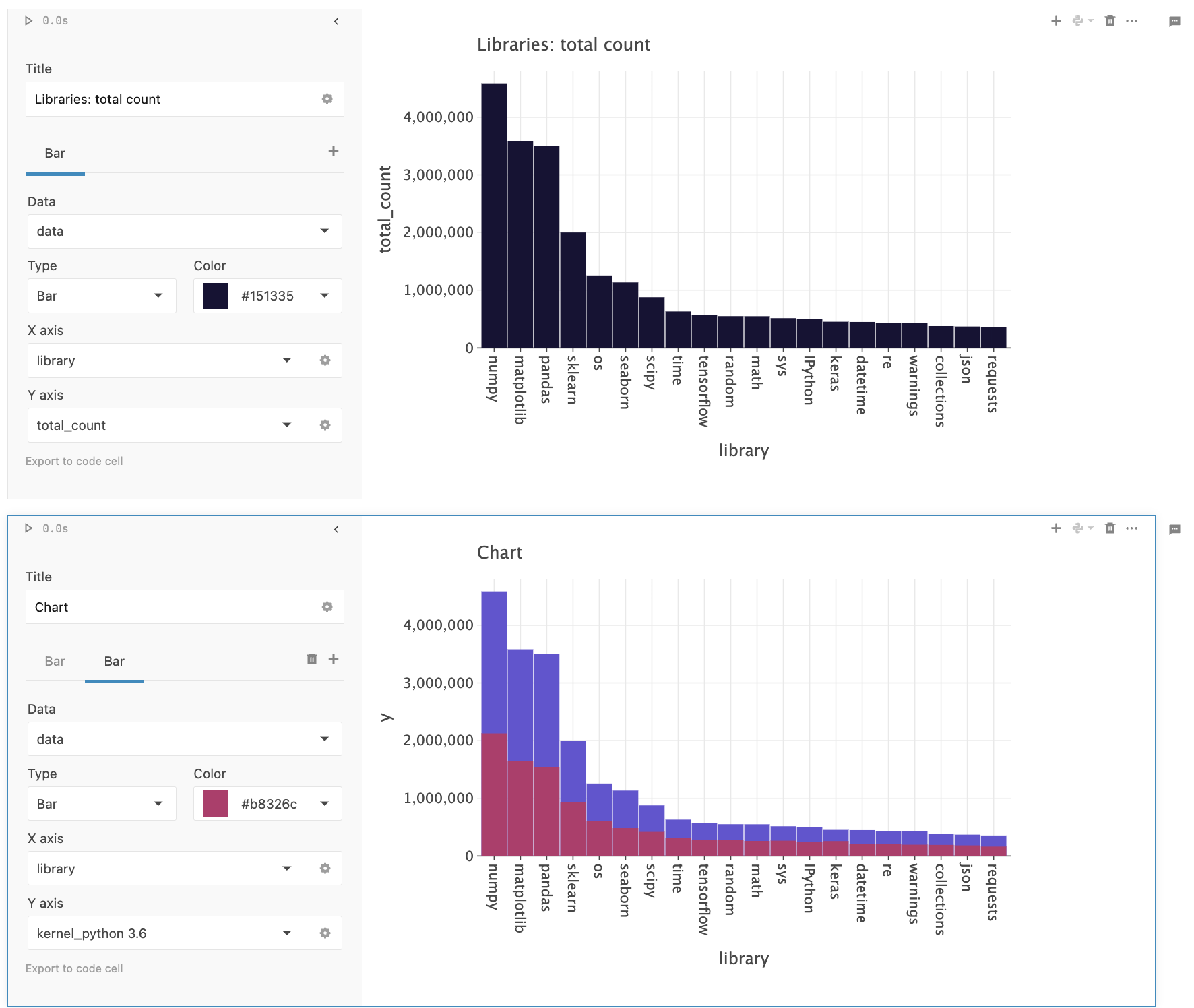Click the 'tensorflow' tick label in first chart
Viewport: 1194px width, 1008px height.
[704, 391]
